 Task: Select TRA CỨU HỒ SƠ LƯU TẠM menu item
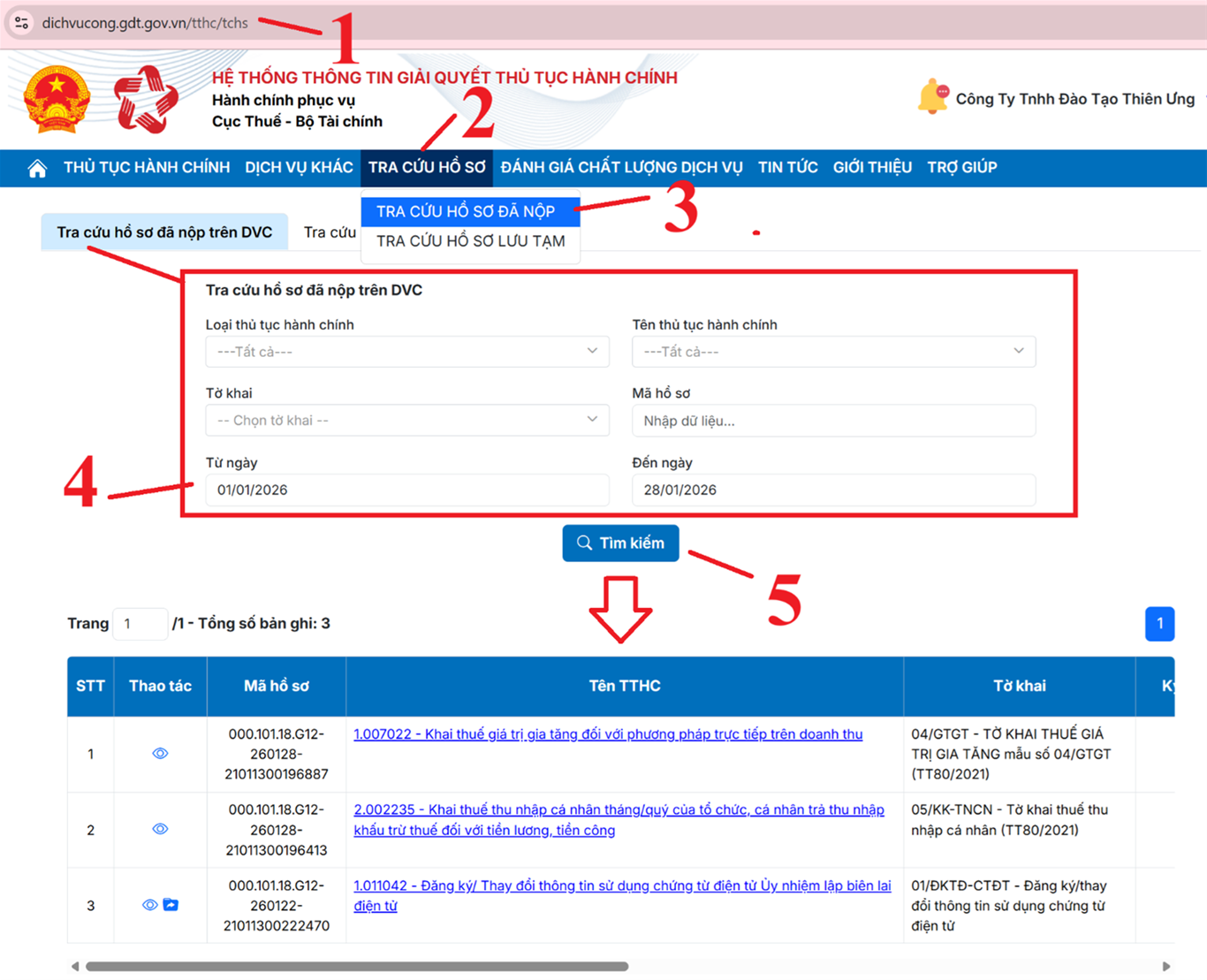click(x=470, y=241)
